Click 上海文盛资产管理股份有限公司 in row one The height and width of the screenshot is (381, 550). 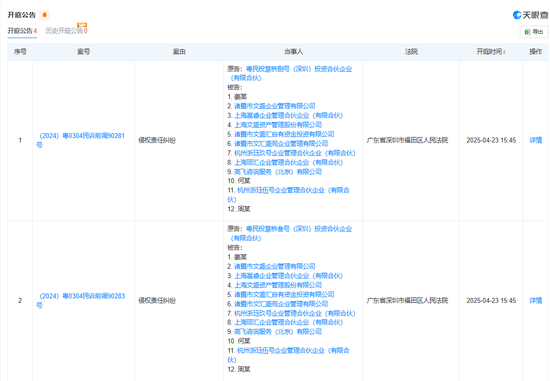[x=278, y=125]
